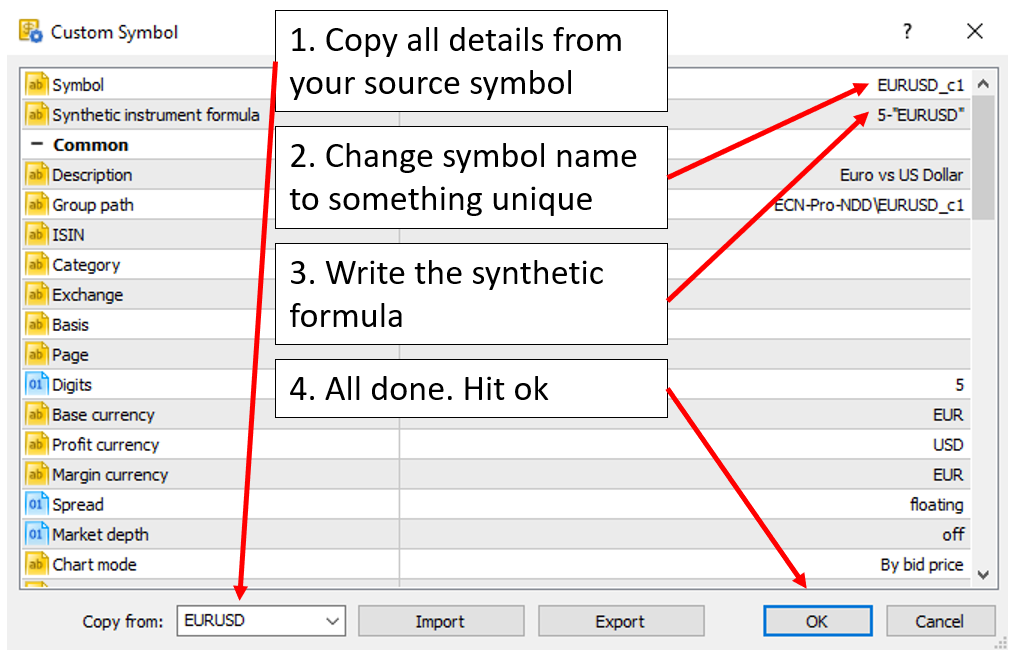Click the icon next to Exchange
Image resolution: width=1018 pixels, height=658 pixels.
tap(36, 294)
